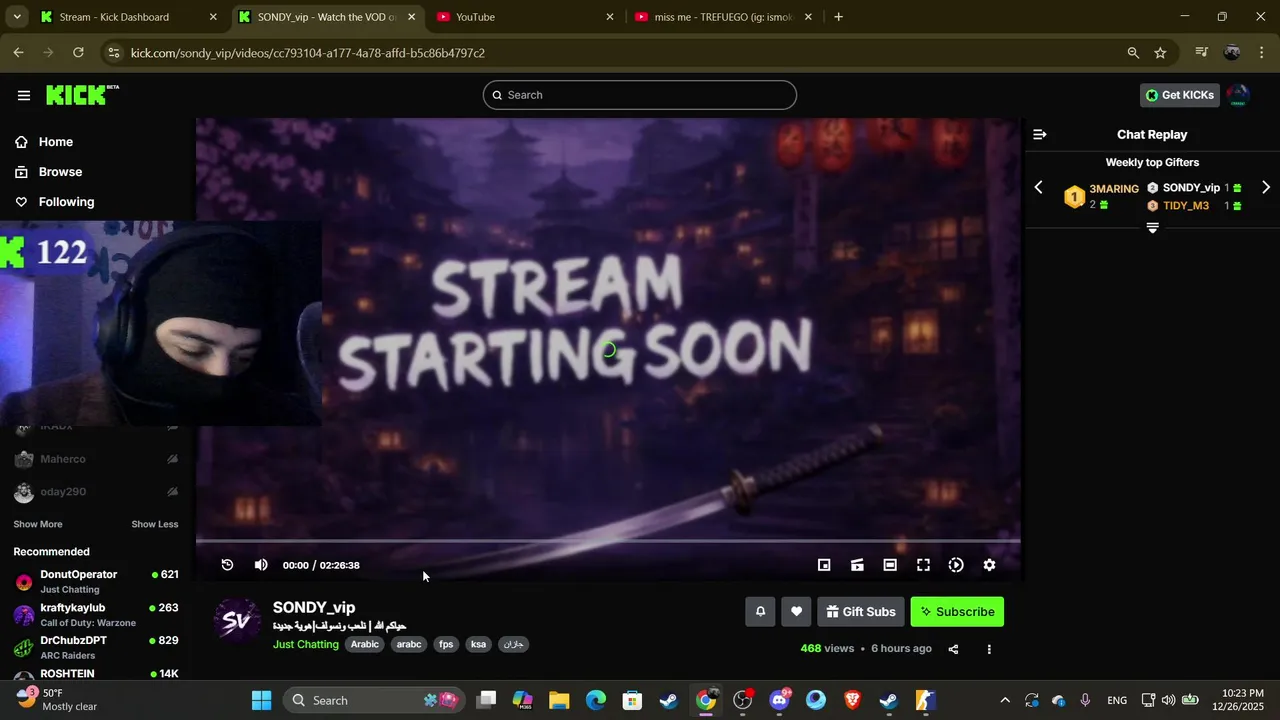The width and height of the screenshot is (1280, 720).
Task: Open kraftykaylub recommended channel
Action: pos(96,614)
